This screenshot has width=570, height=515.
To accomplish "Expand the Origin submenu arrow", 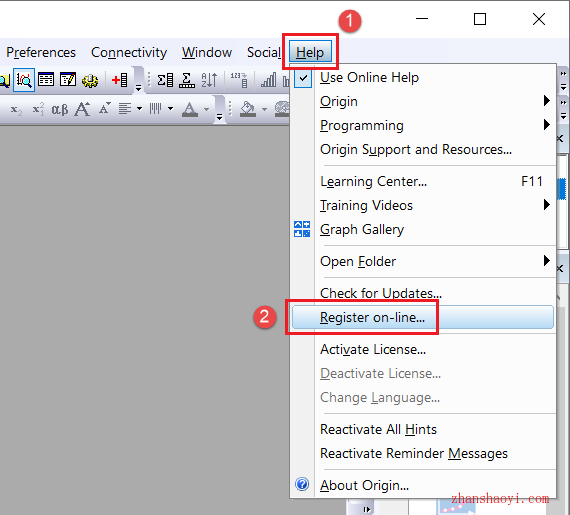I will coord(546,101).
